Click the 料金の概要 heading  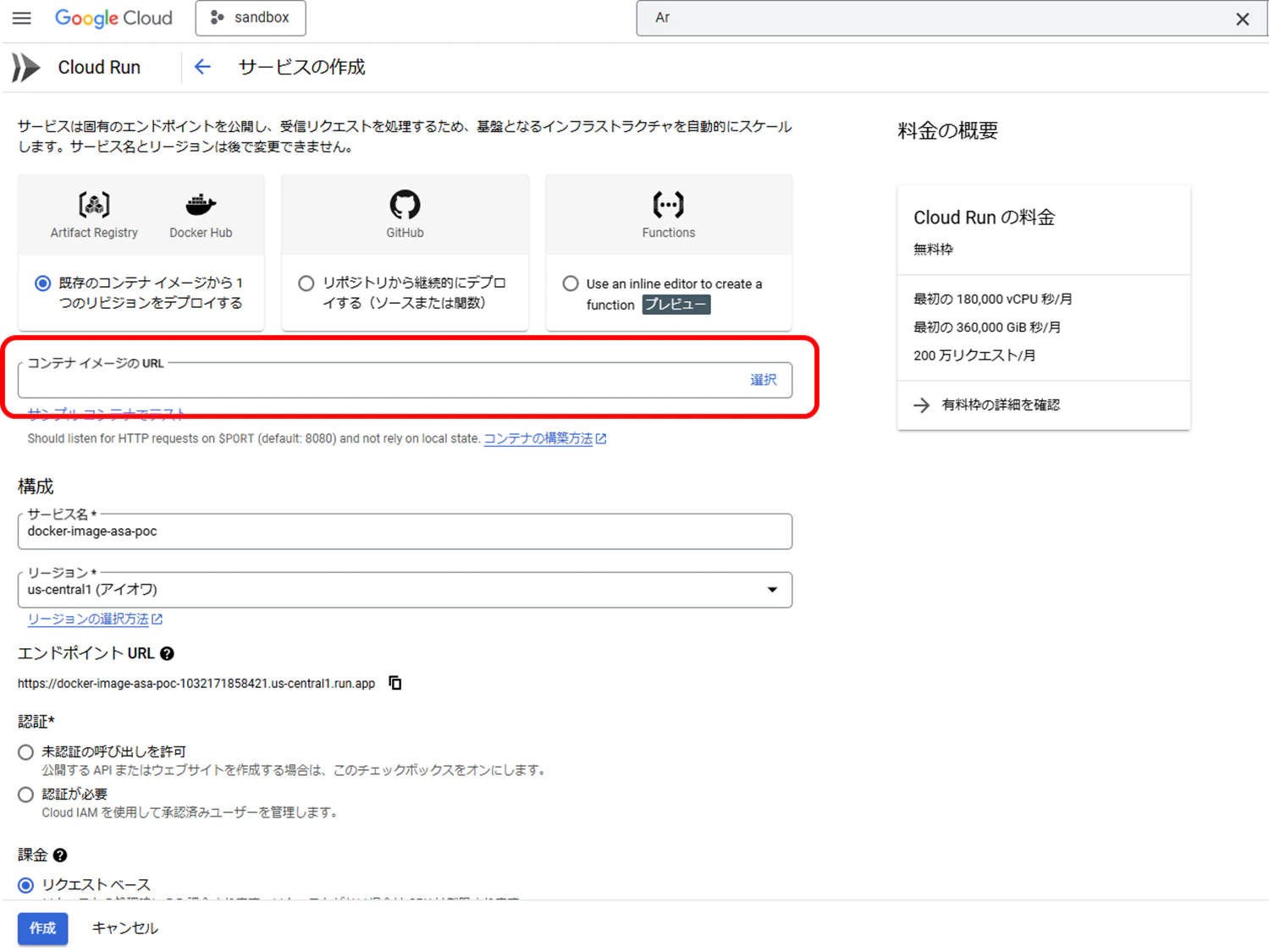[x=948, y=131]
